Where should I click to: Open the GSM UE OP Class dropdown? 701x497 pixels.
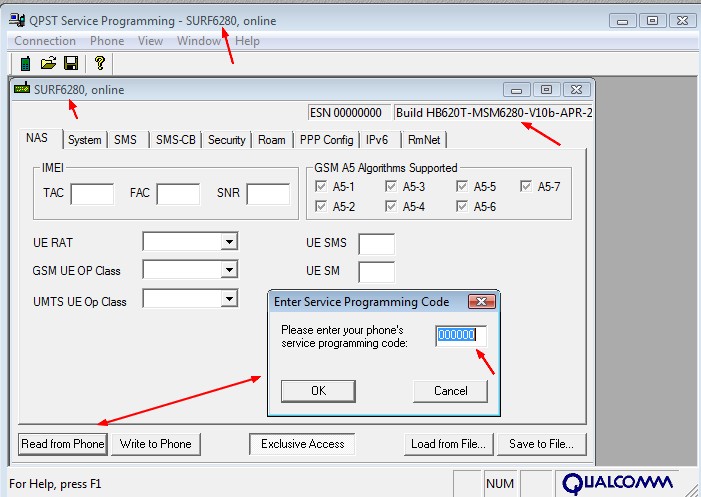point(229,270)
